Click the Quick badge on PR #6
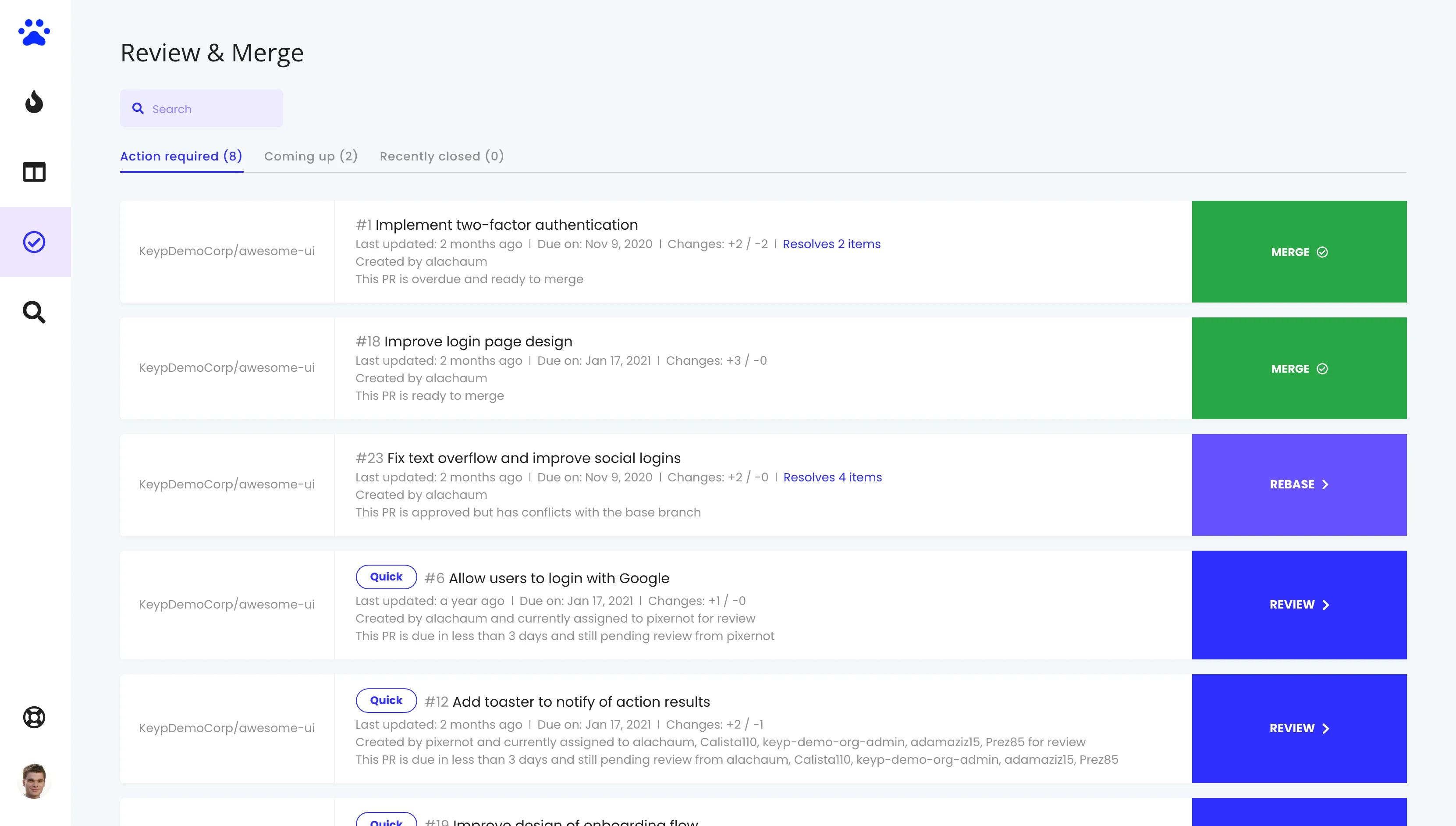 click(x=386, y=577)
